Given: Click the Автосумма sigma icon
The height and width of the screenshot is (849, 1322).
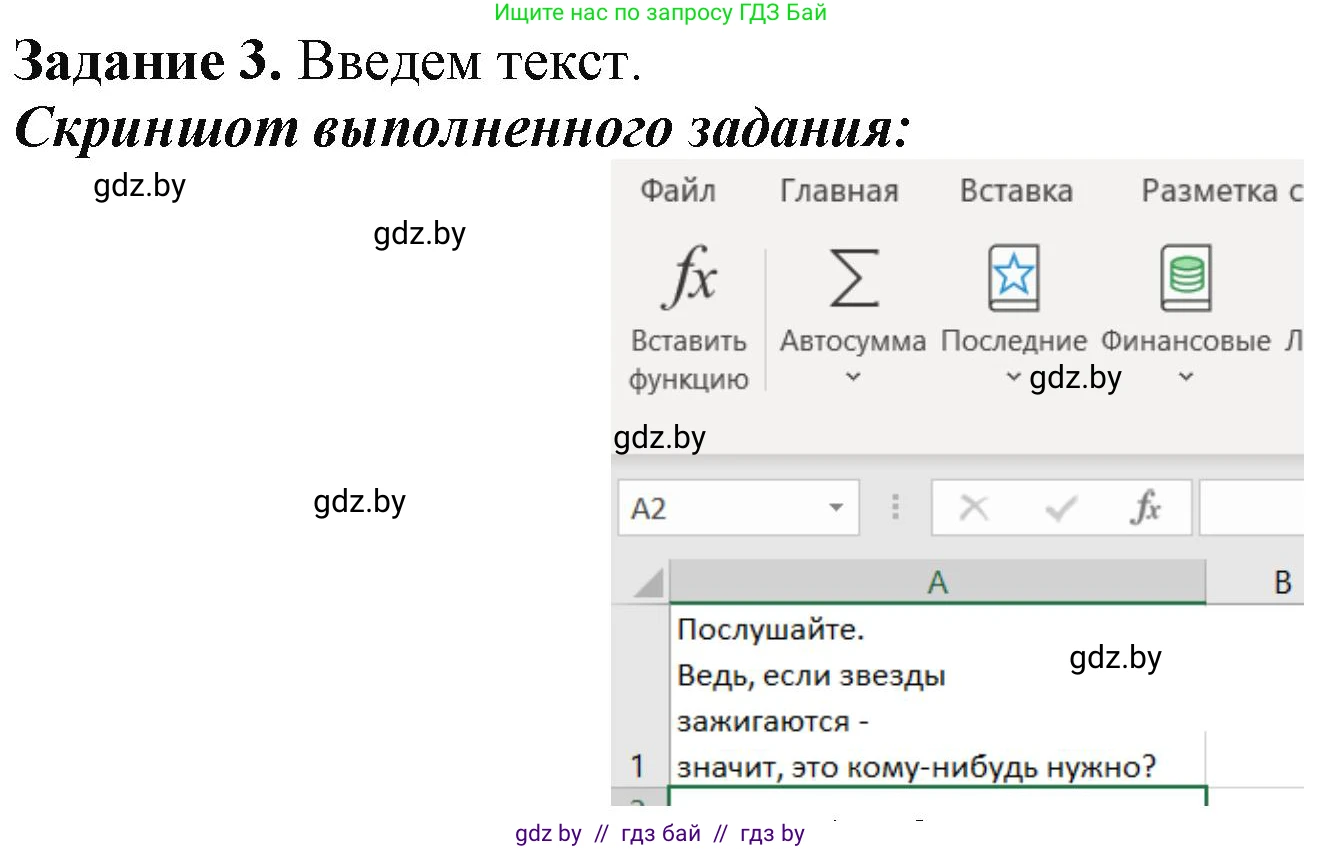Looking at the screenshot, I should [853, 279].
